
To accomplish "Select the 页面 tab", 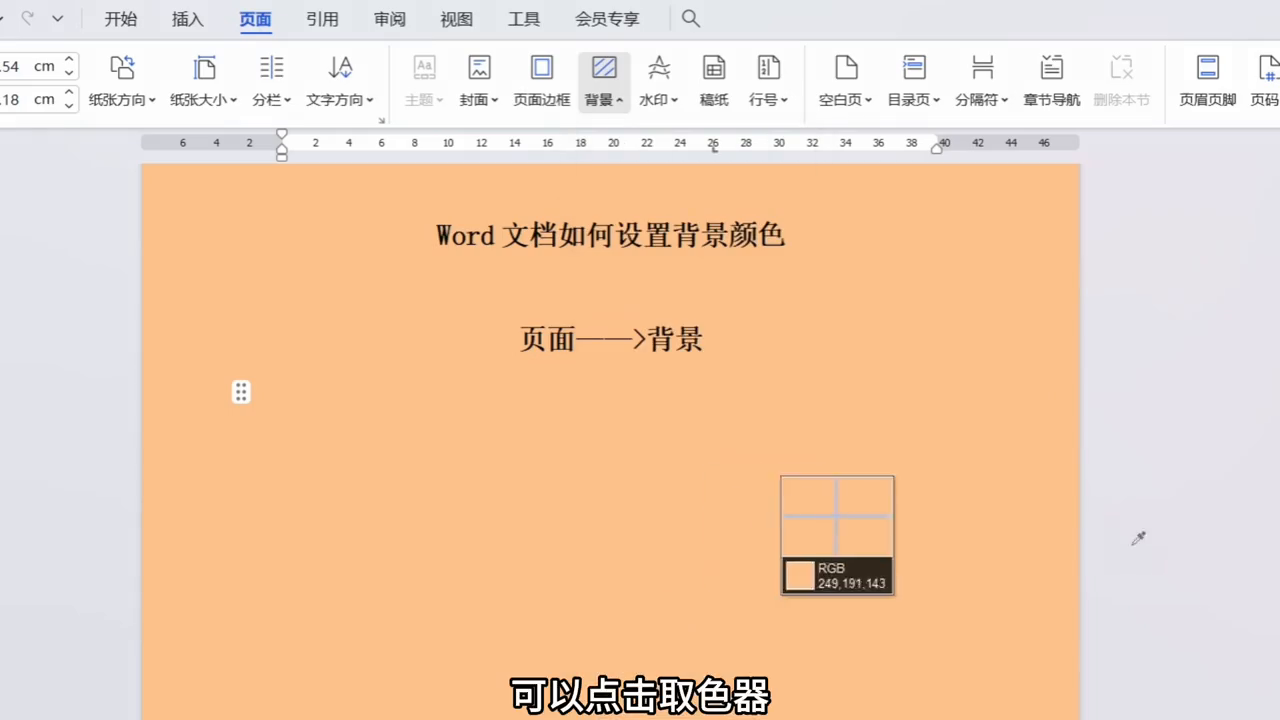I will 255,19.
